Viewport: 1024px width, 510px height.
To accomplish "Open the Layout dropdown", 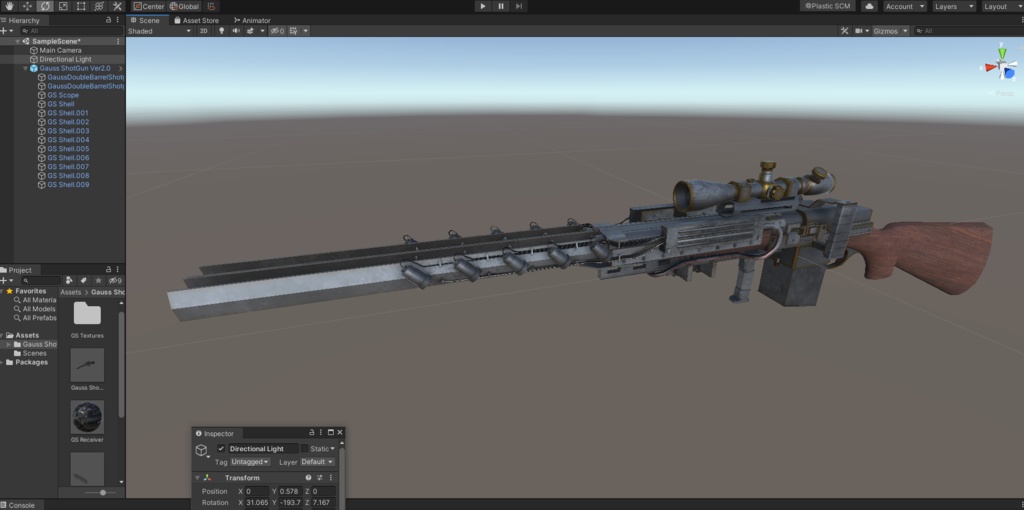I will pos(1001,6).
